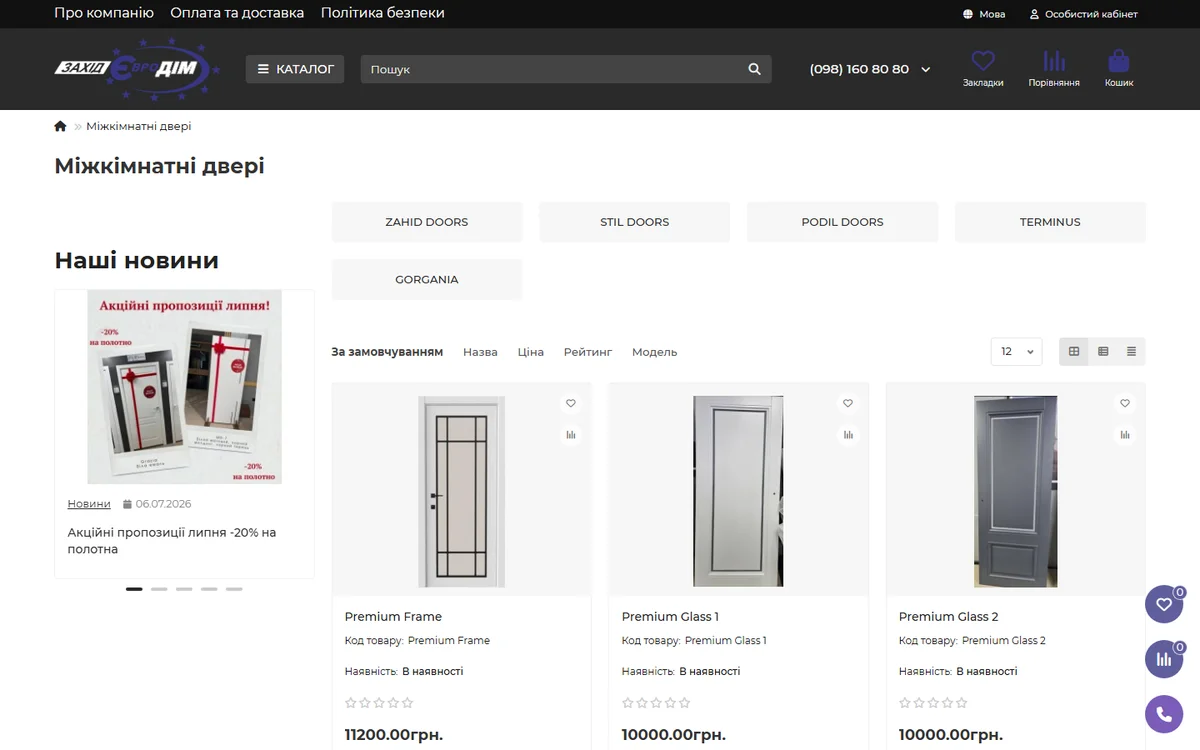
Task: Open floating wishlist heart button
Action: coord(1164,604)
